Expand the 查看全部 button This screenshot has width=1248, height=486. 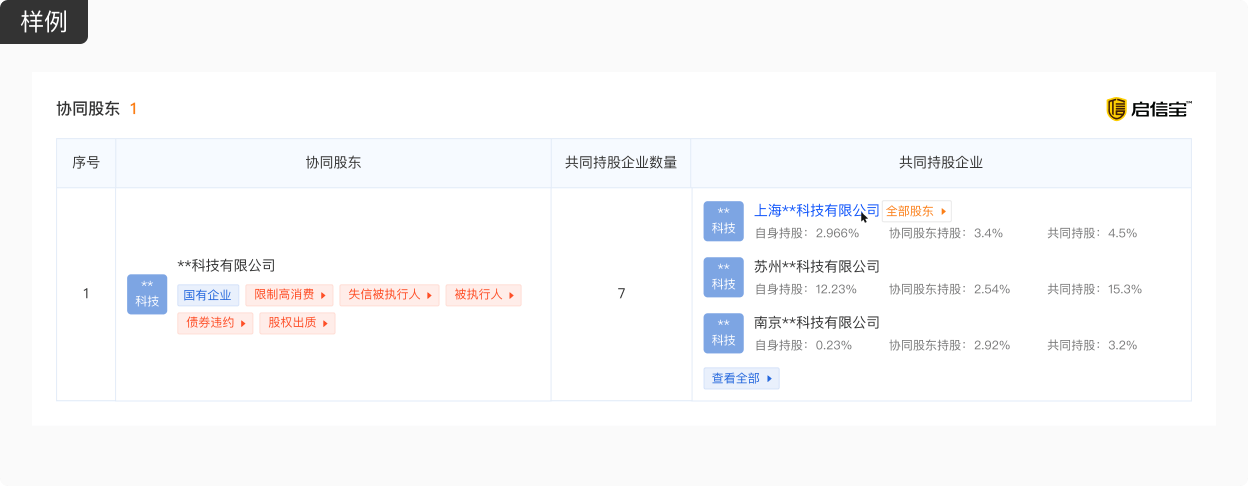pyautogui.click(x=741, y=379)
